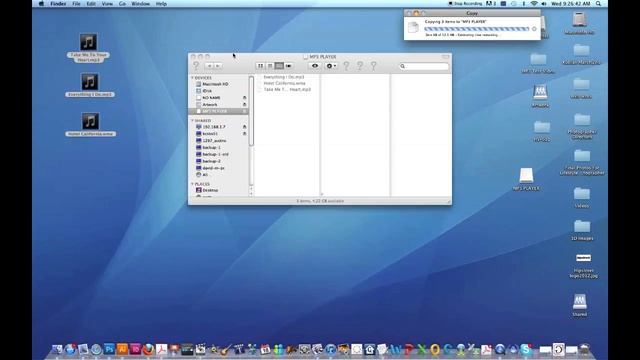Select 192.168.1.7 under SHARED
The image size is (640, 360).
pos(219,127)
